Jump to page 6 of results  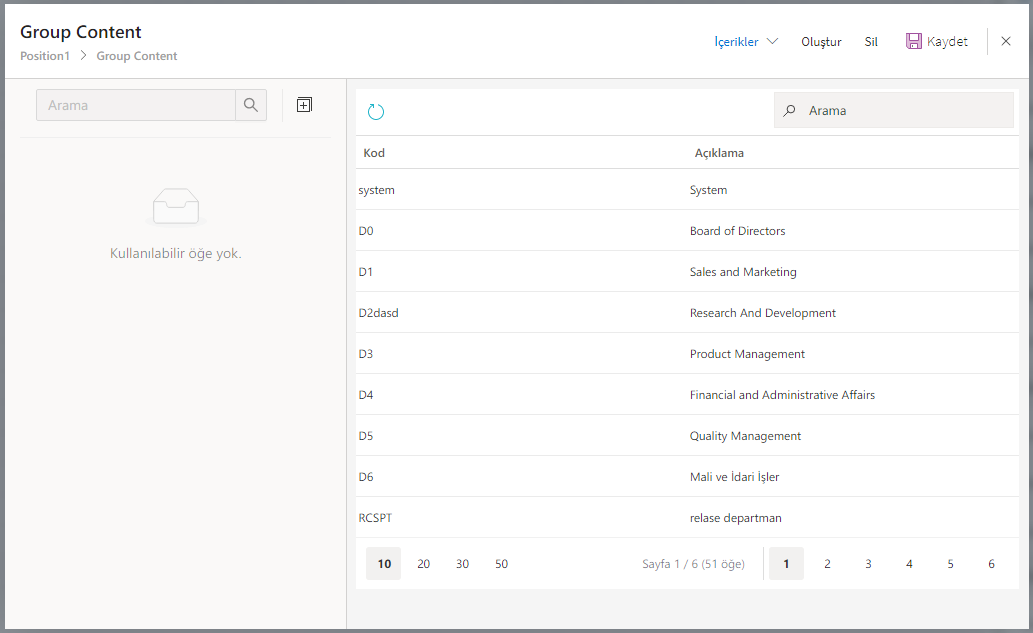click(991, 564)
